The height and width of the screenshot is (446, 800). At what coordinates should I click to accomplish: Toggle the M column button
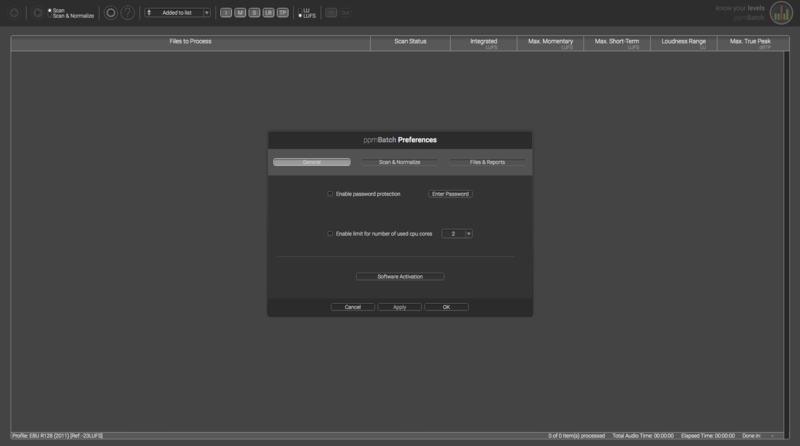coord(240,12)
